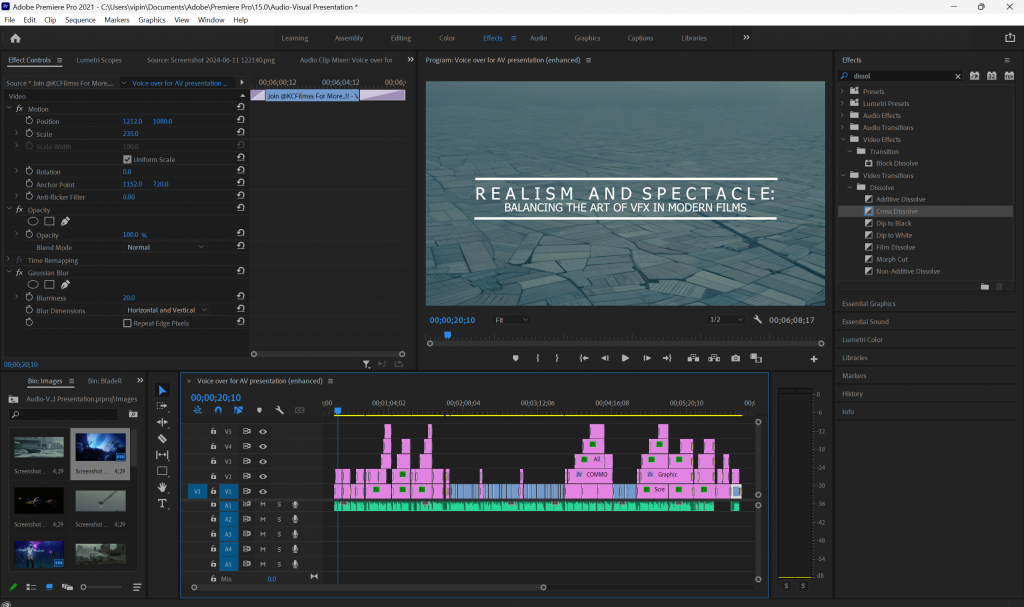Click the Export Frame camera icon
Image resolution: width=1024 pixels, height=607 pixels.
(735, 358)
